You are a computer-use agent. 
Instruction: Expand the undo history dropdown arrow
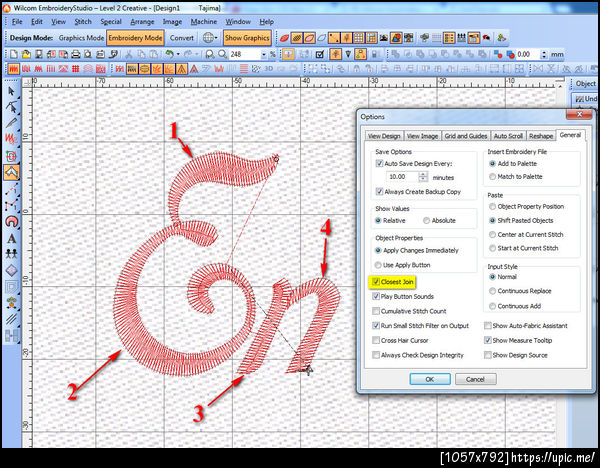pyautogui.click(x=178, y=55)
